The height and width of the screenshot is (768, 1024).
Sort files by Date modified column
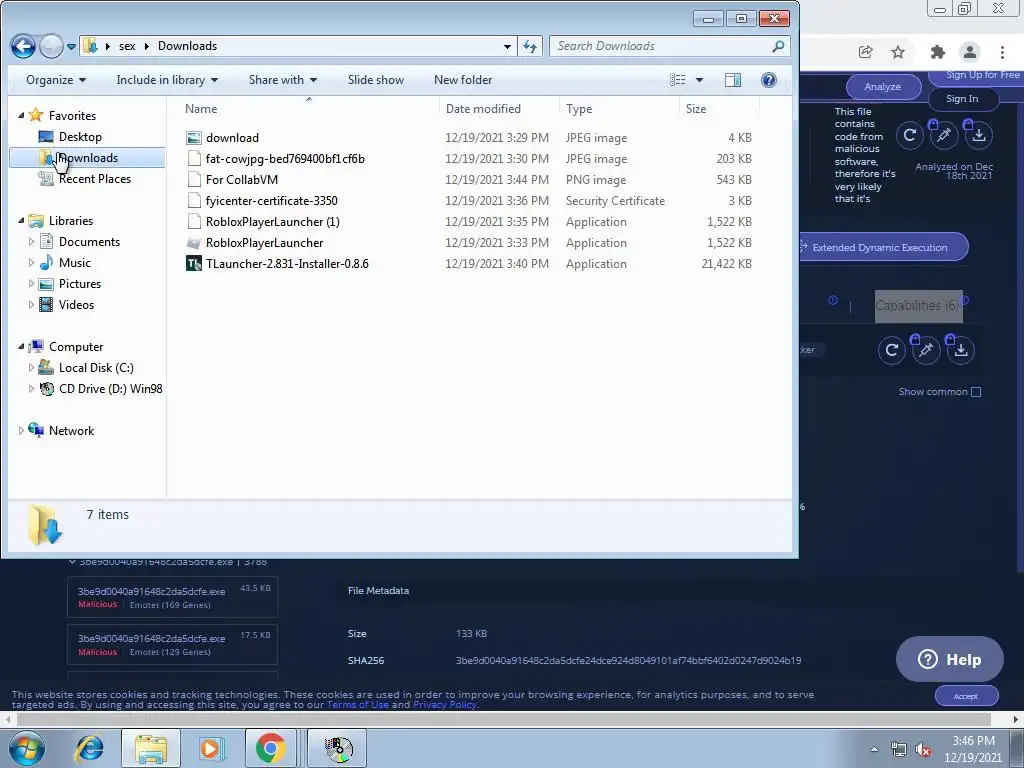click(483, 108)
